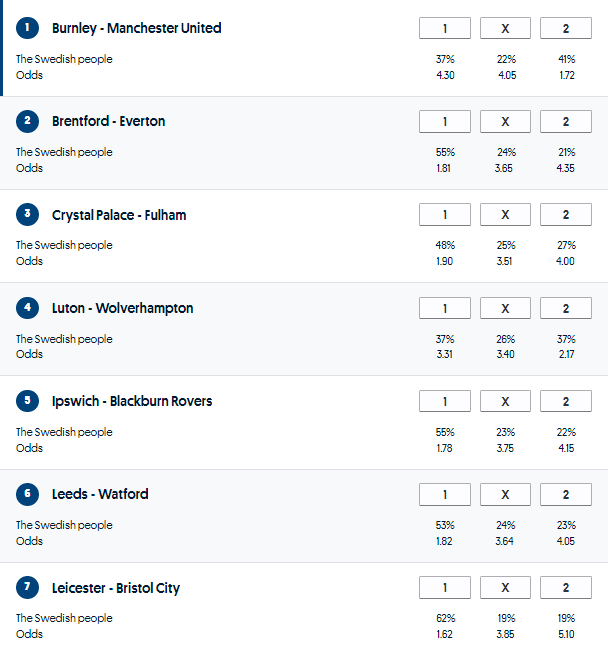Screen dimensions: 608x654
Task: Select 2 for Leicester - Bristol City
Action: 565,588
